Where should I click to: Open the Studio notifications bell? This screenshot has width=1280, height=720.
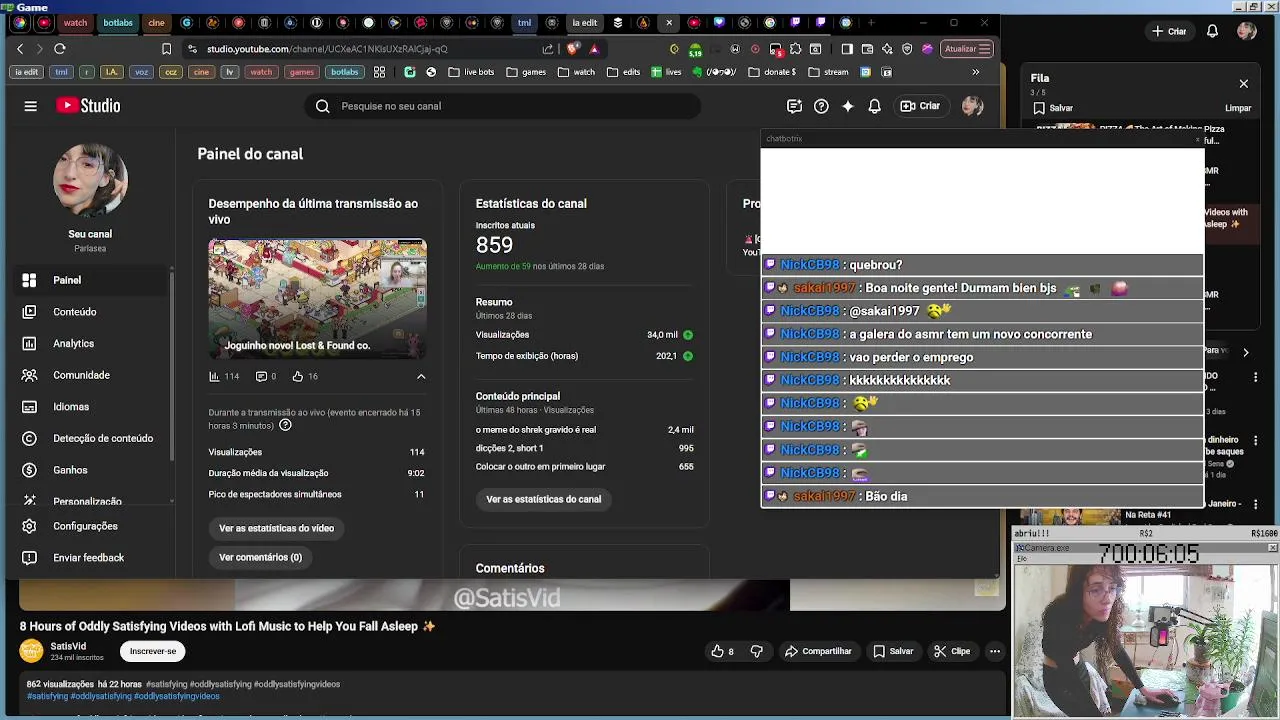tap(875, 106)
